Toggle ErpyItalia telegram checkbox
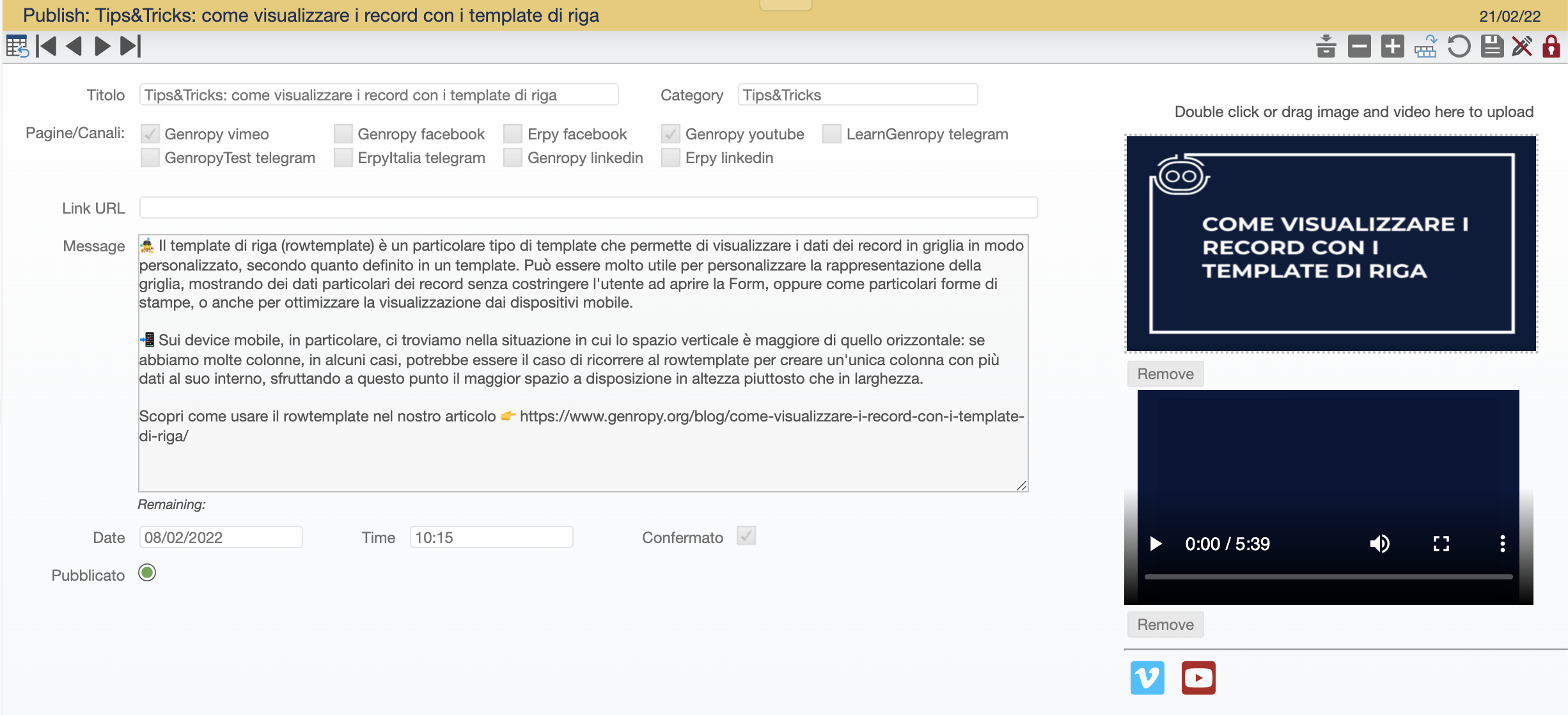The height and width of the screenshot is (715, 1568). coord(343,157)
